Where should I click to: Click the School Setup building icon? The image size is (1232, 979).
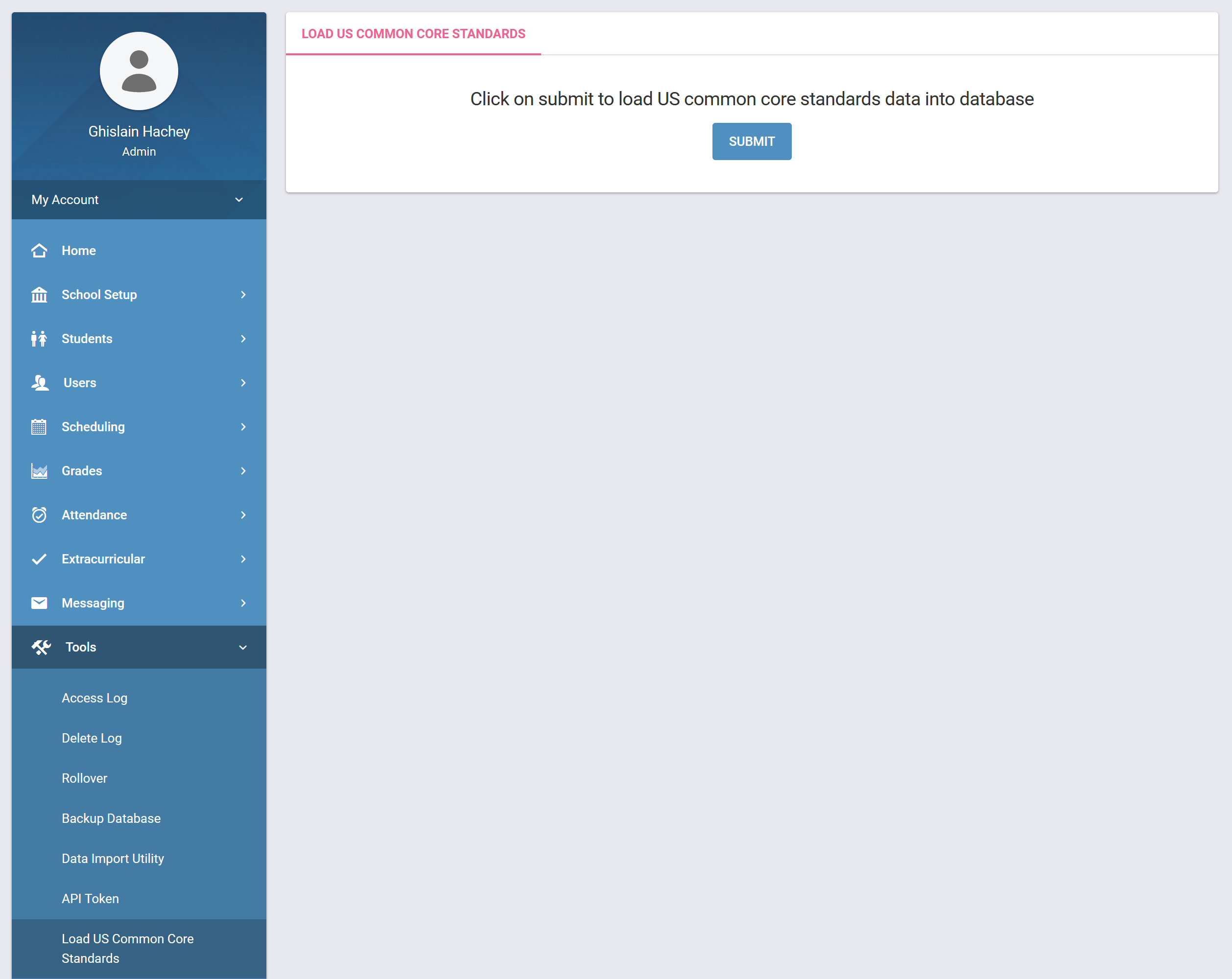click(x=39, y=295)
